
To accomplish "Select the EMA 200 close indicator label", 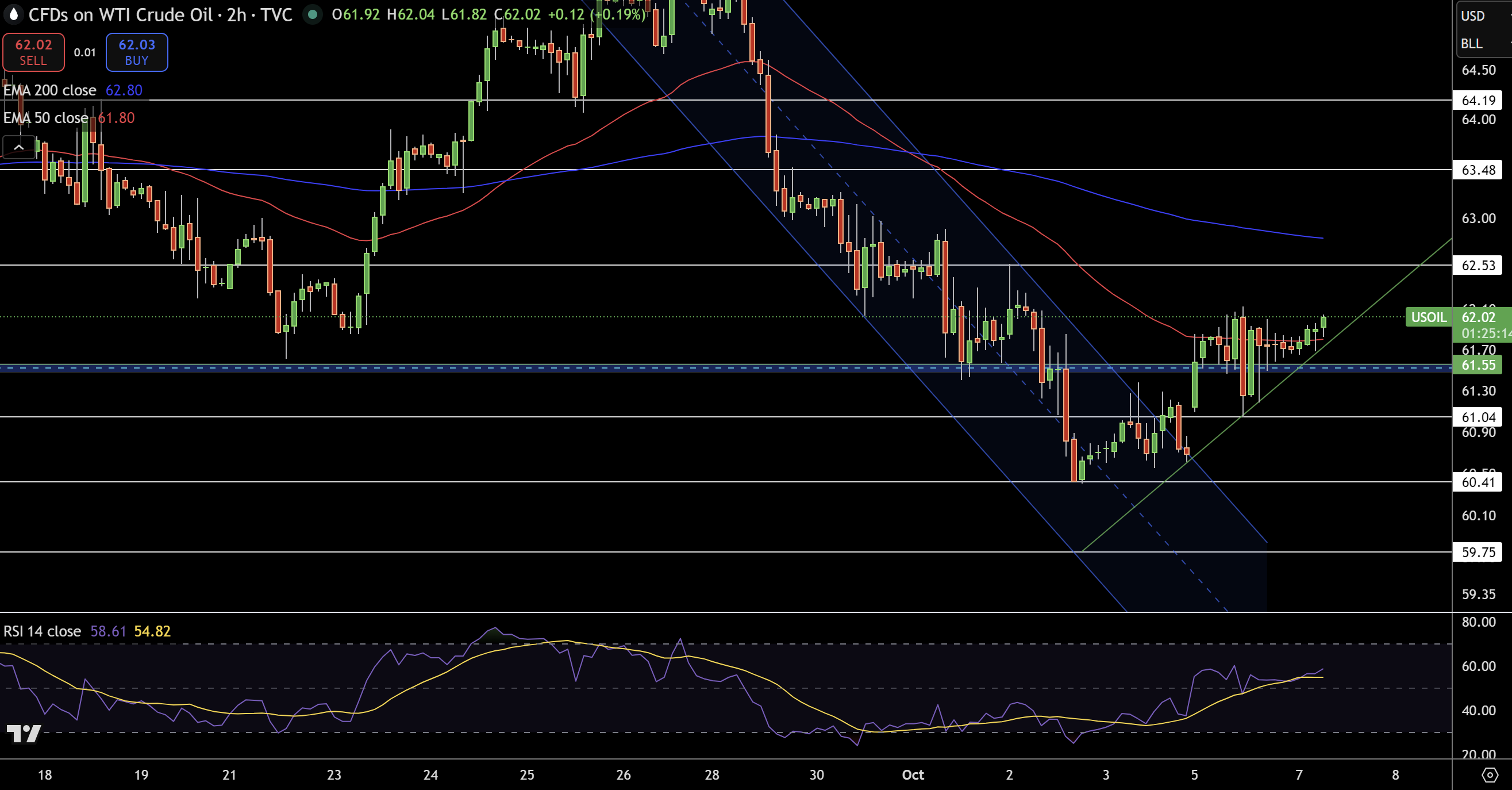I will coord(50,90).
